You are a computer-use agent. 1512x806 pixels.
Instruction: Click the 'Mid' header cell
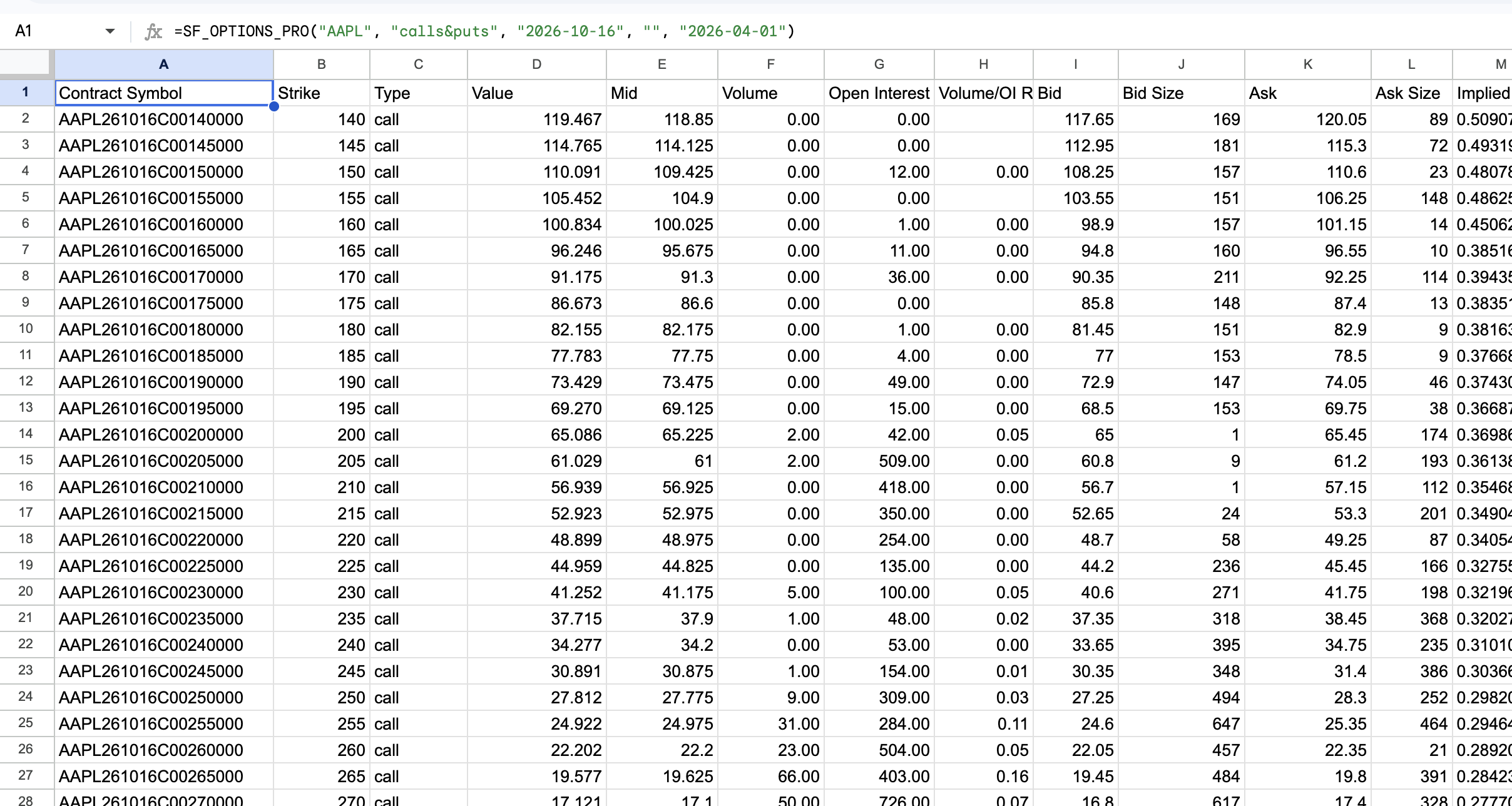tap(662, 93)
